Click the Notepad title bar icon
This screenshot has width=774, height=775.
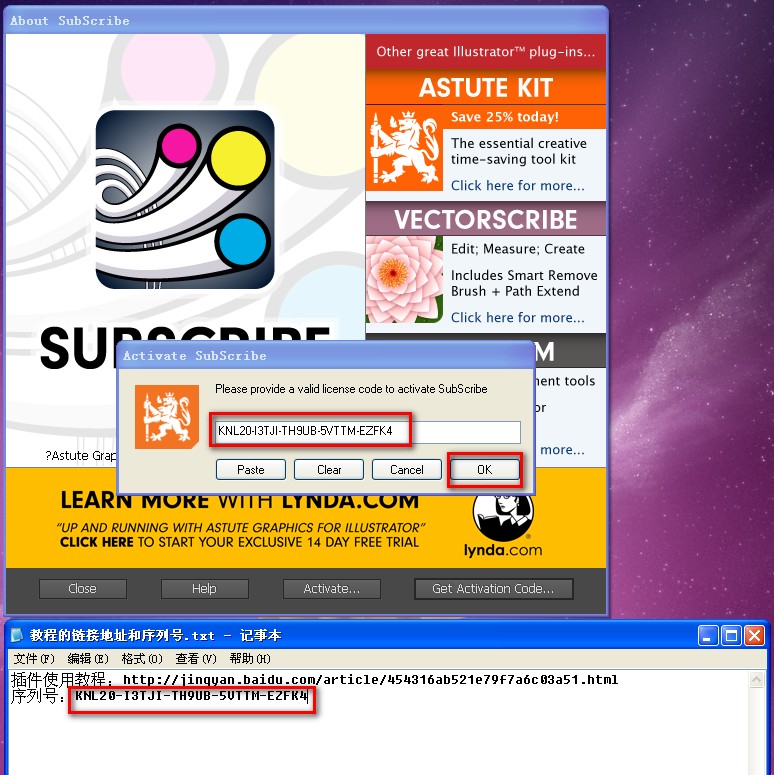coord(17,635)
